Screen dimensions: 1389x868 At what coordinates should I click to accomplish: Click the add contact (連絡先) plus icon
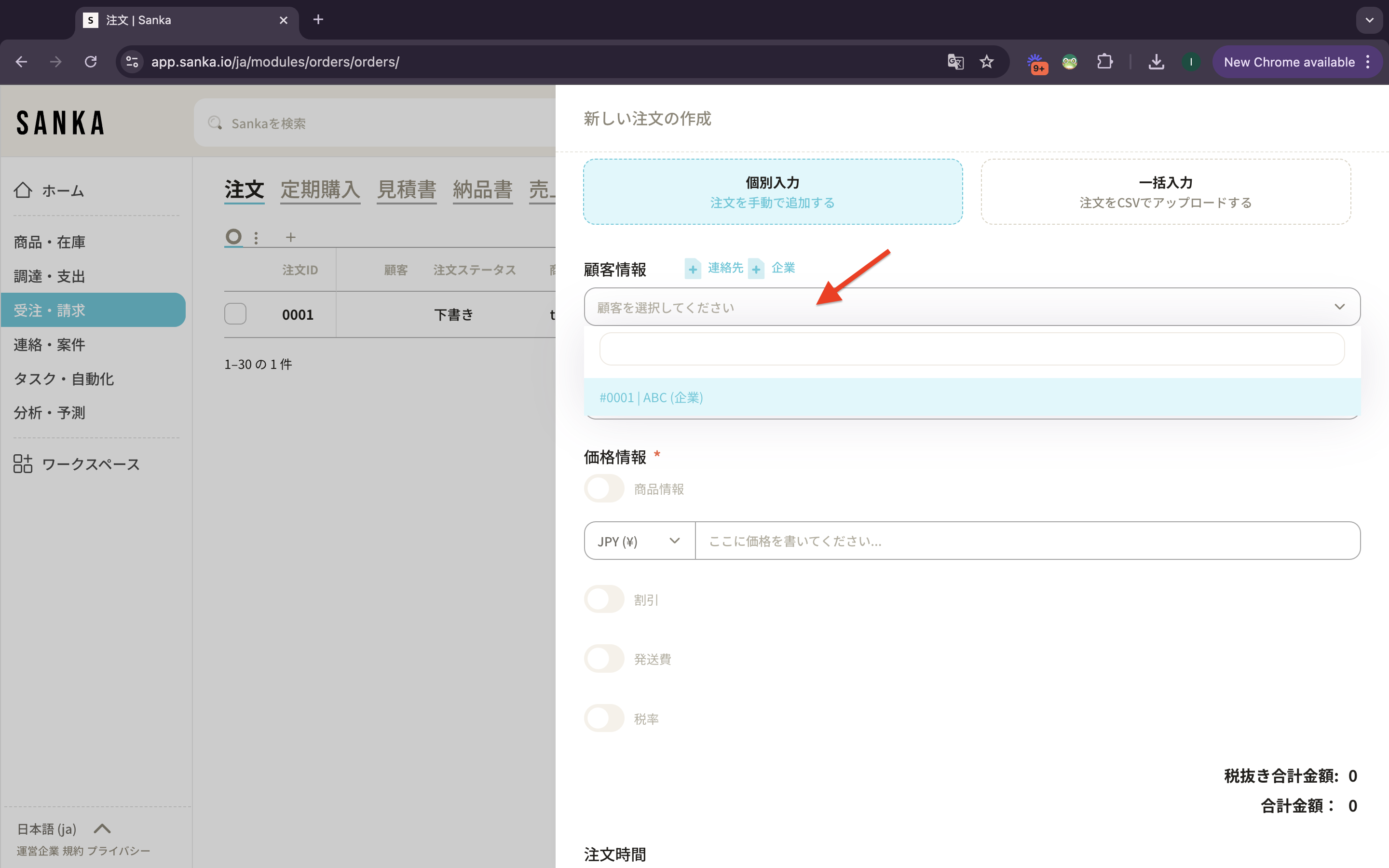point(693,269)
